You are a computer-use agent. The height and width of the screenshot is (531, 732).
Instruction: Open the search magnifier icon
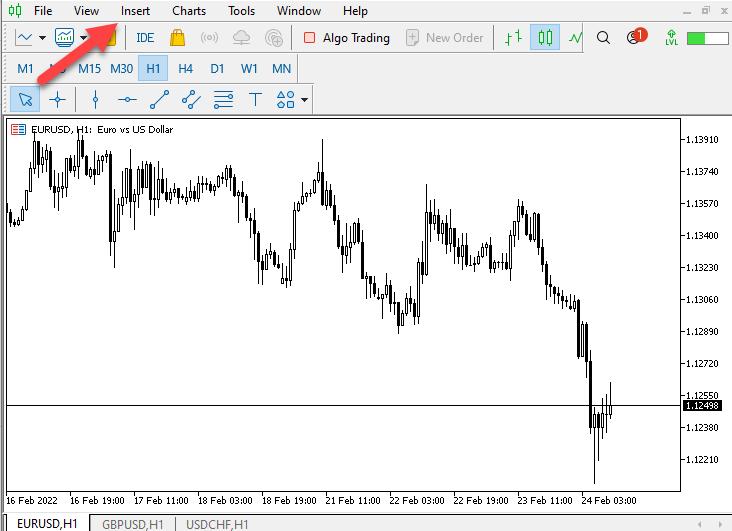coord(603,38)
